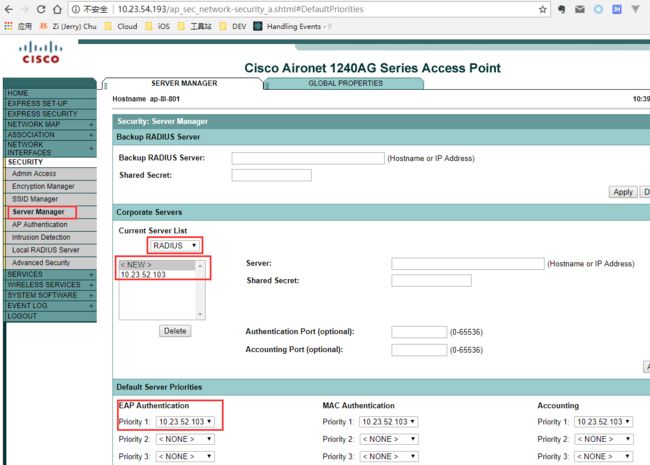
Task: Reload the page with refresh icon
Action: point(41,9)
